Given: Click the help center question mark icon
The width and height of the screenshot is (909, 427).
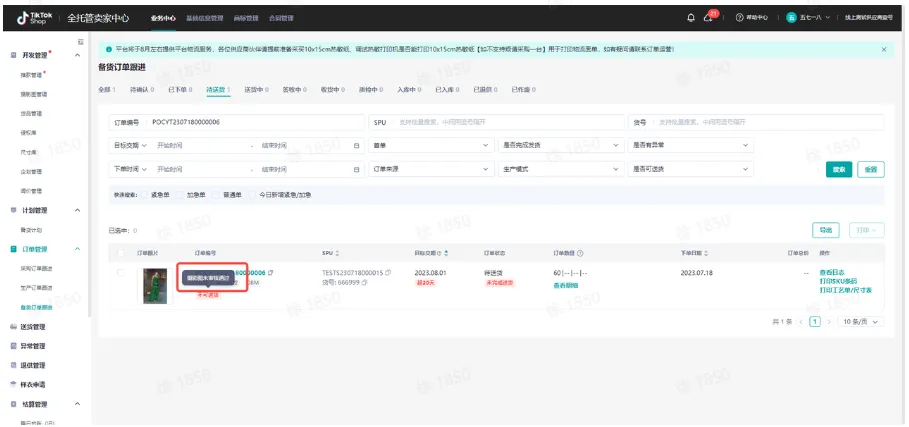Looking at the screenshot, I should (x=739, y=18).
